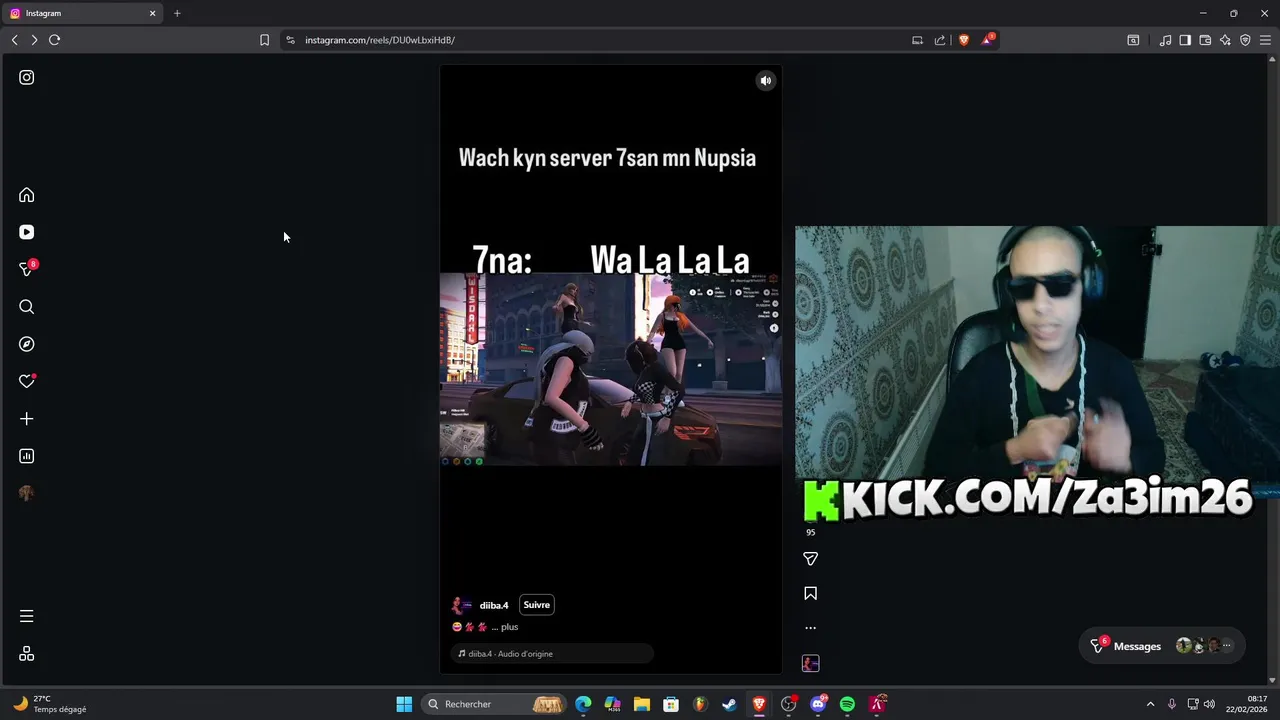Click diiba.4 avatar beside username
The image size is (1280, 720).
pos(461,605)
